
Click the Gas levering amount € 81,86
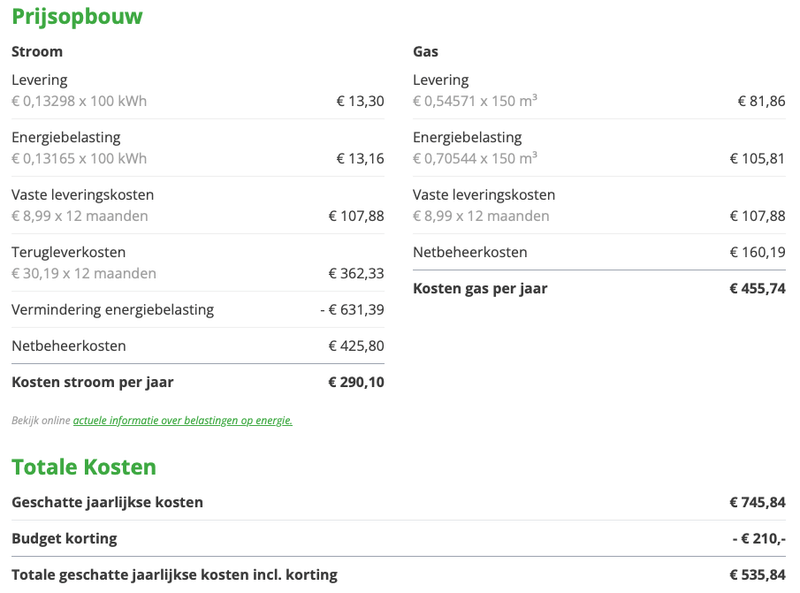(761, 101)
